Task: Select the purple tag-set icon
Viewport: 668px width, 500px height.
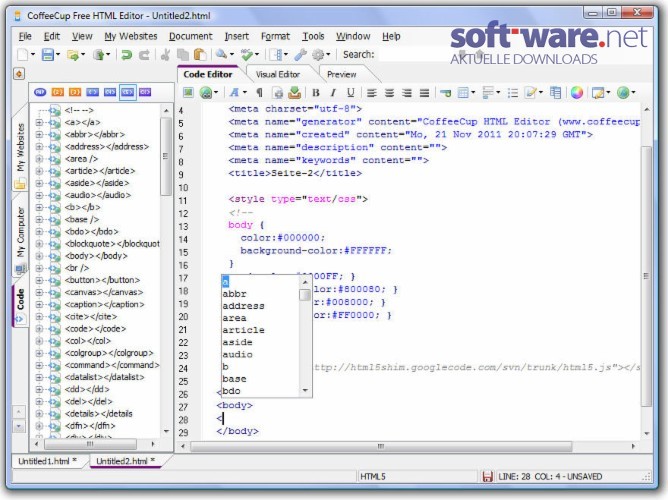Action: [145, 92]
